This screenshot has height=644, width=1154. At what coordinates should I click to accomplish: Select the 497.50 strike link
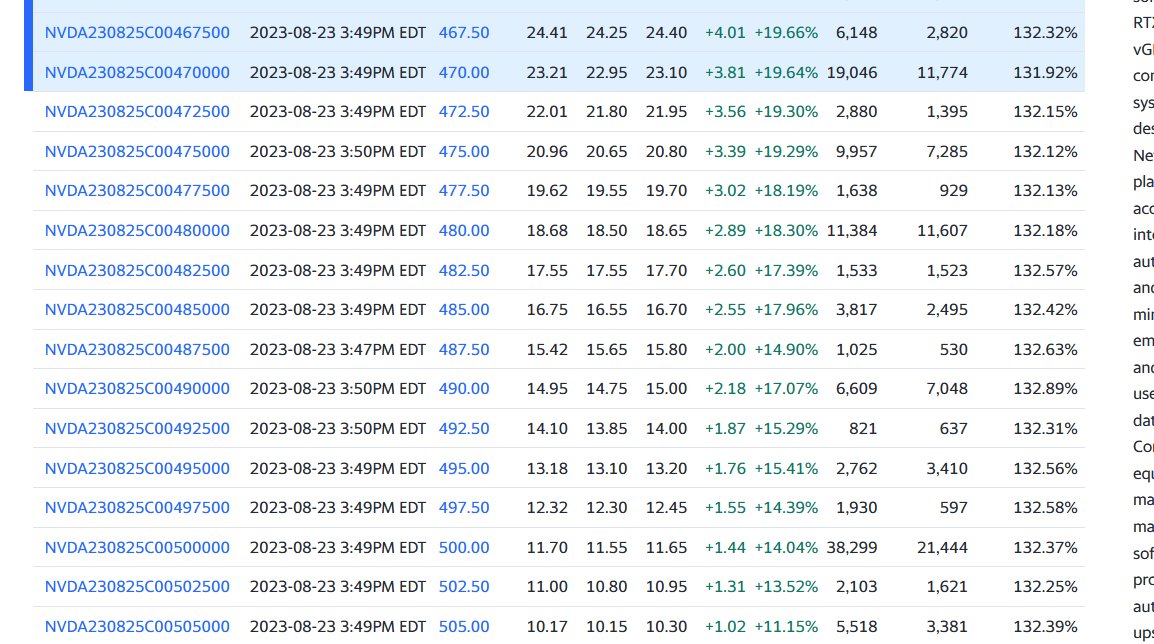[x=464, y=508]
